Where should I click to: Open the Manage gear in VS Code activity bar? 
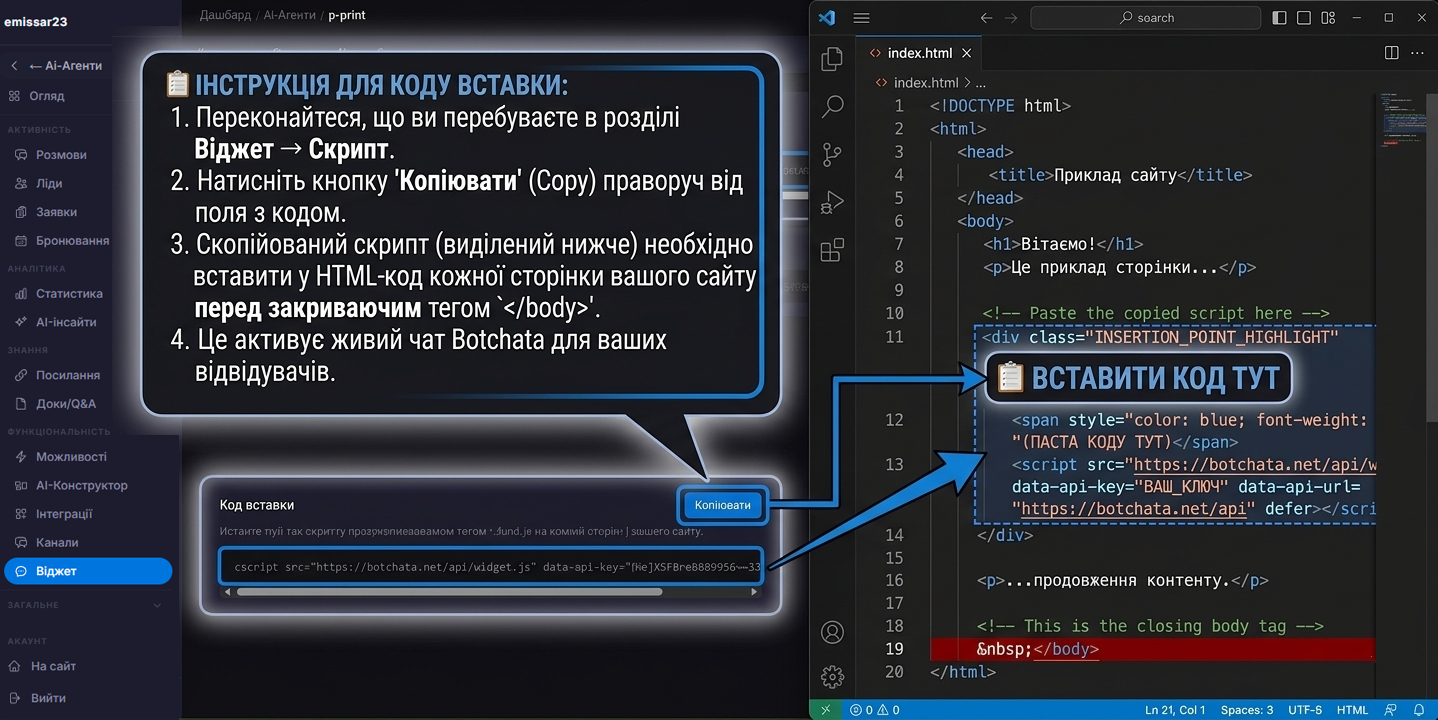[832, 676]
